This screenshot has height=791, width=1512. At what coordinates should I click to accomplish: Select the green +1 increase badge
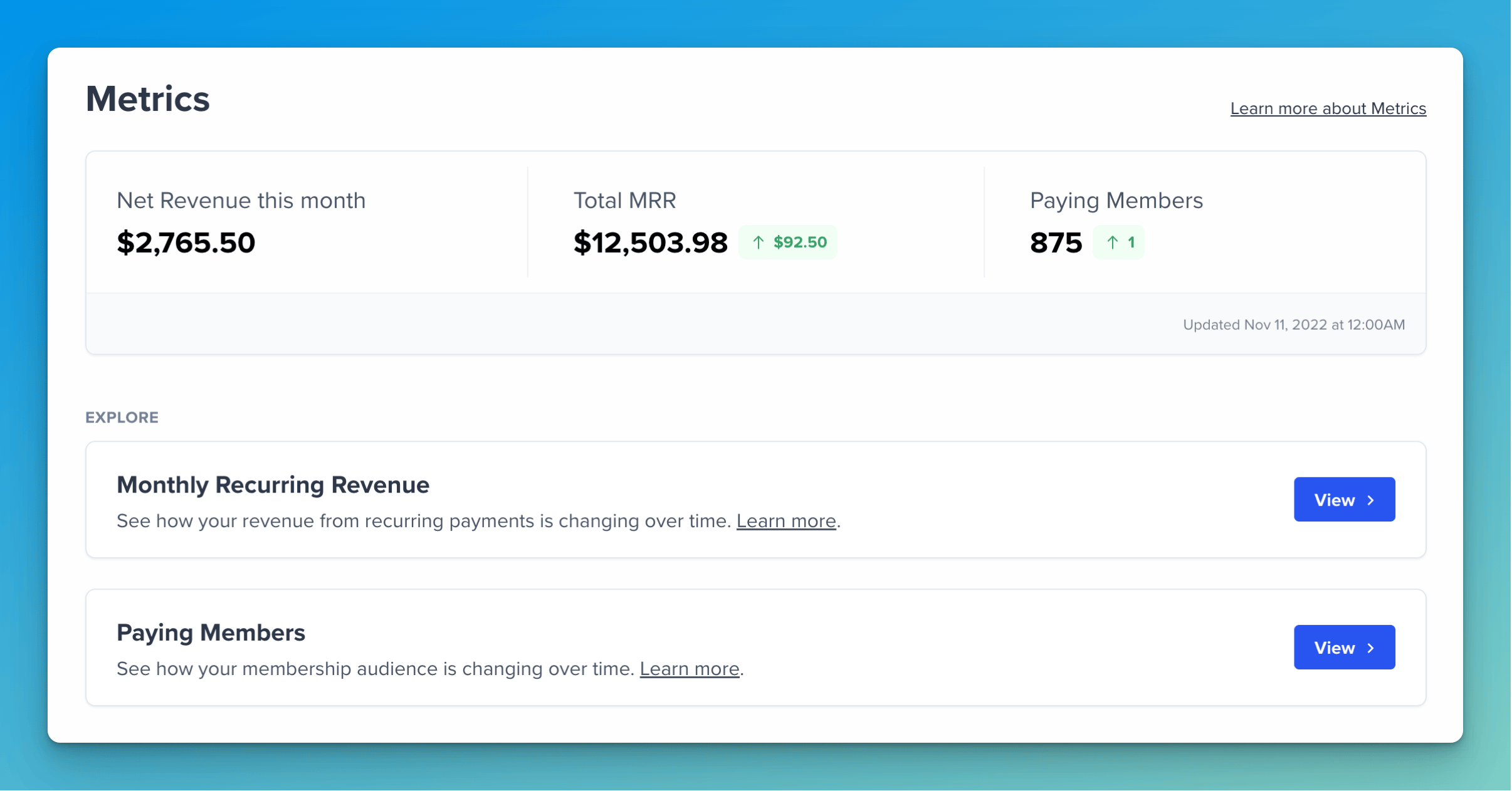pyautogui.click(x=1119, y=242)
